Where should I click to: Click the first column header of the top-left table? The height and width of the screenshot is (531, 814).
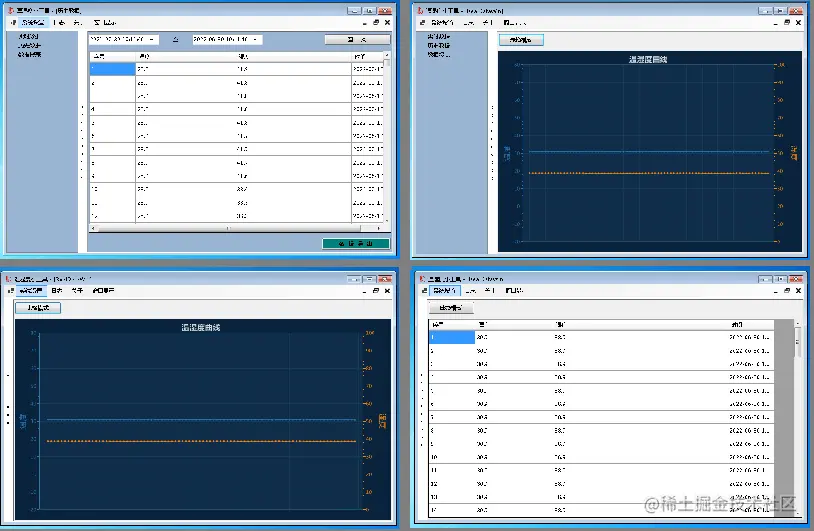[x=112, y=56]
